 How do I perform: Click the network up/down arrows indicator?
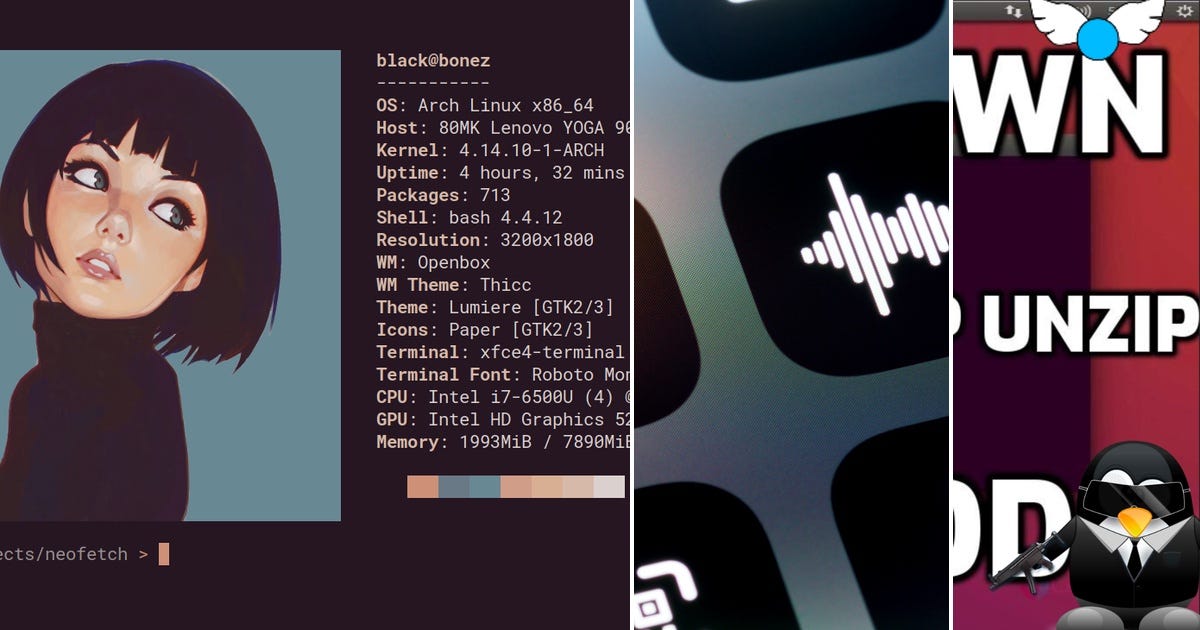click(1013, 10)
